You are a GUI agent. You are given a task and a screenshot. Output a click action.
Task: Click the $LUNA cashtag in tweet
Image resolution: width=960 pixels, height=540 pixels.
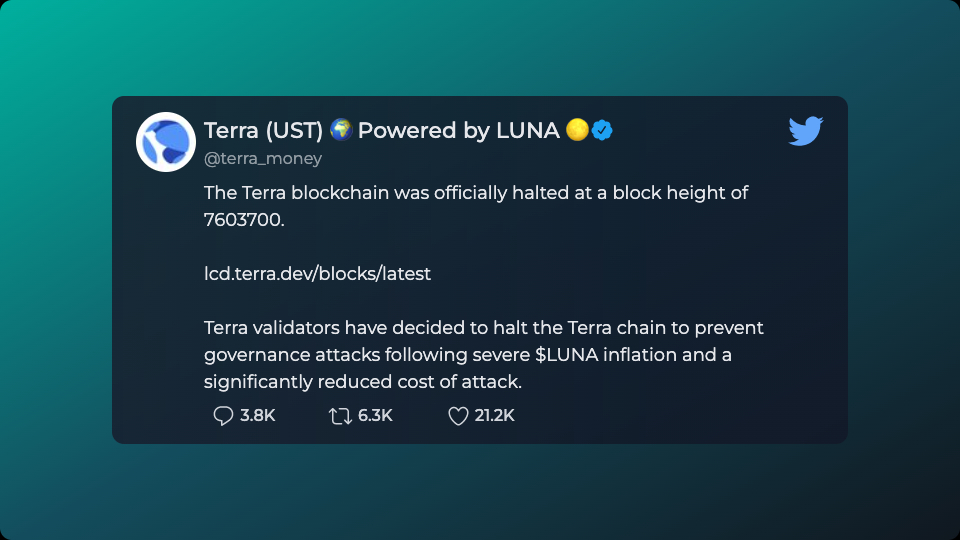point(566,354)
